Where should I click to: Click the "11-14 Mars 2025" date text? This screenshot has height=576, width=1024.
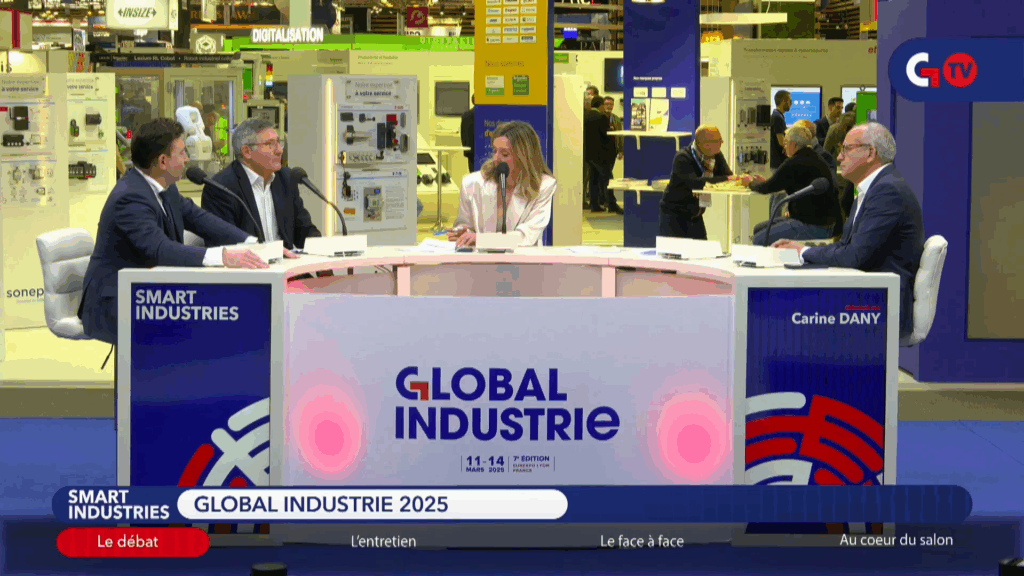pyautogui.click(x=485, y=464)
